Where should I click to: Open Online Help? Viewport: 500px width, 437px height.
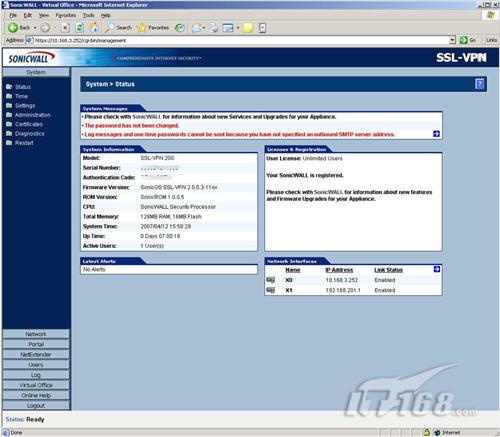tap(36, 395)
